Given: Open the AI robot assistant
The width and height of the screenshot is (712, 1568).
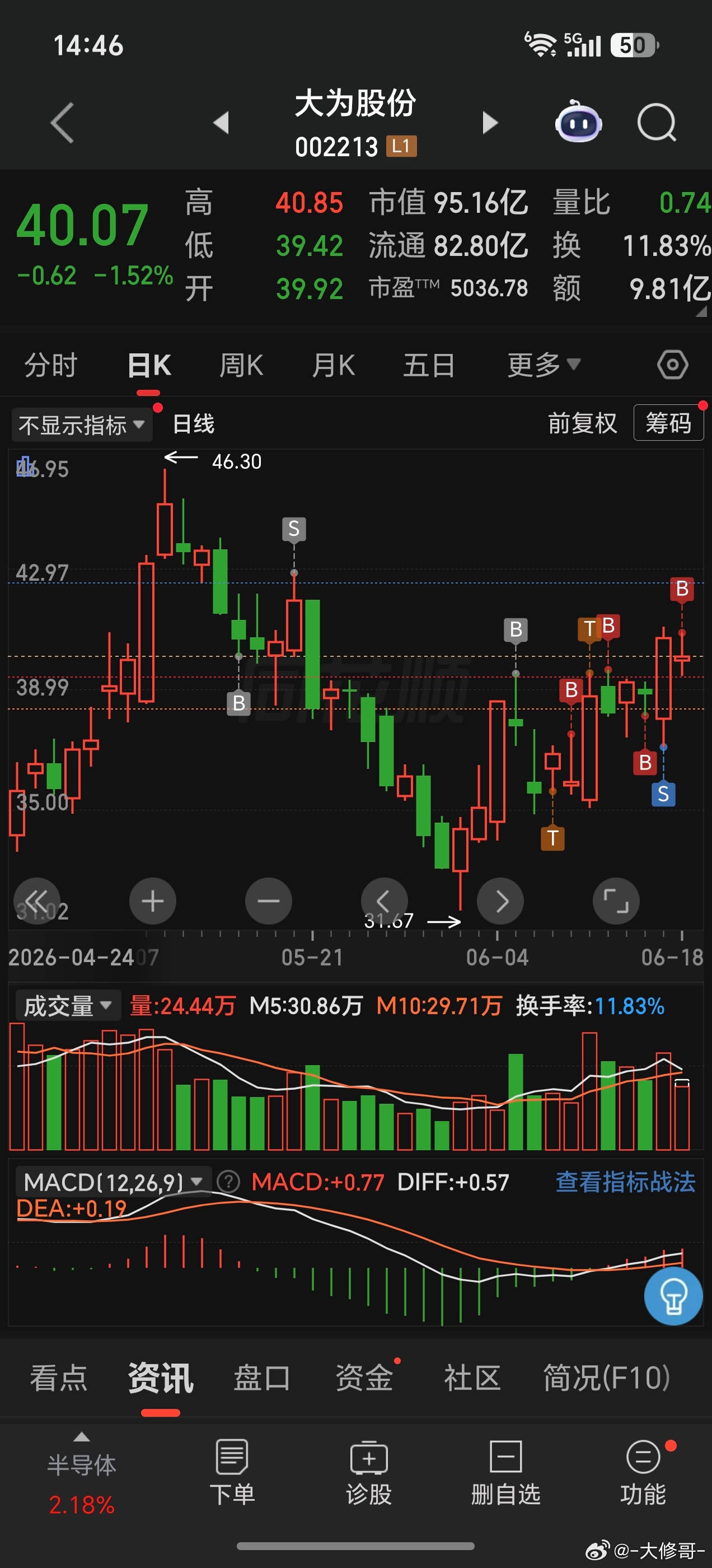Looking at the screenshot, I should [x=578, y=121].
